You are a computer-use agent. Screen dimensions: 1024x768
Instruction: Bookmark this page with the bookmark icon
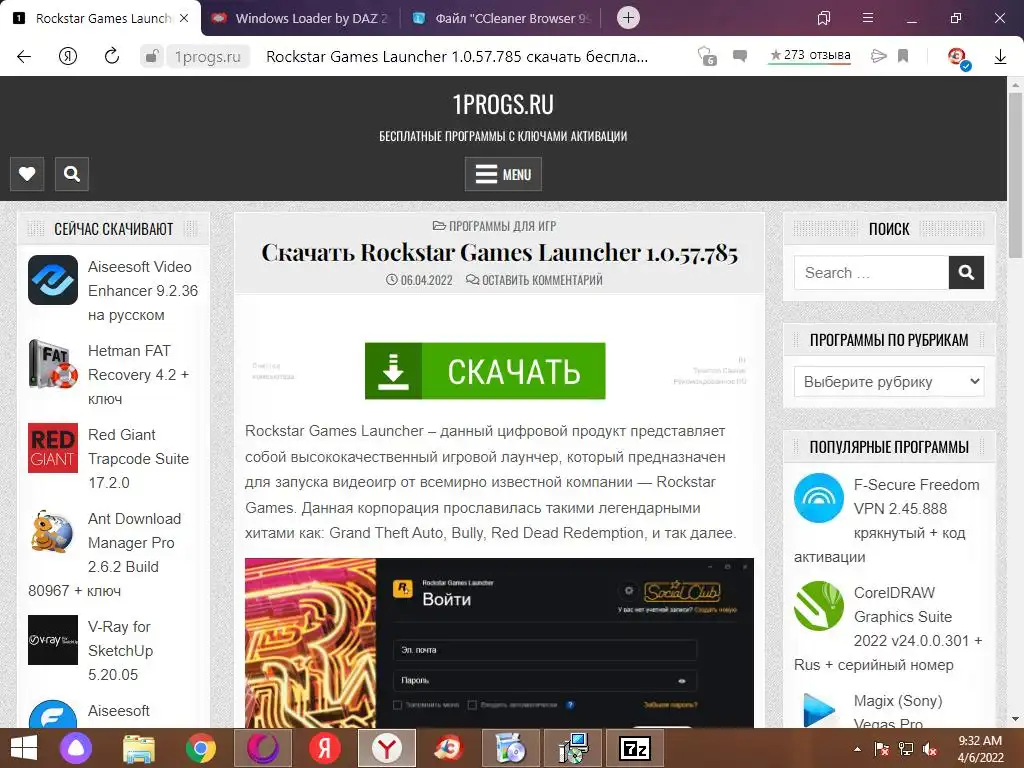(903, 56)
